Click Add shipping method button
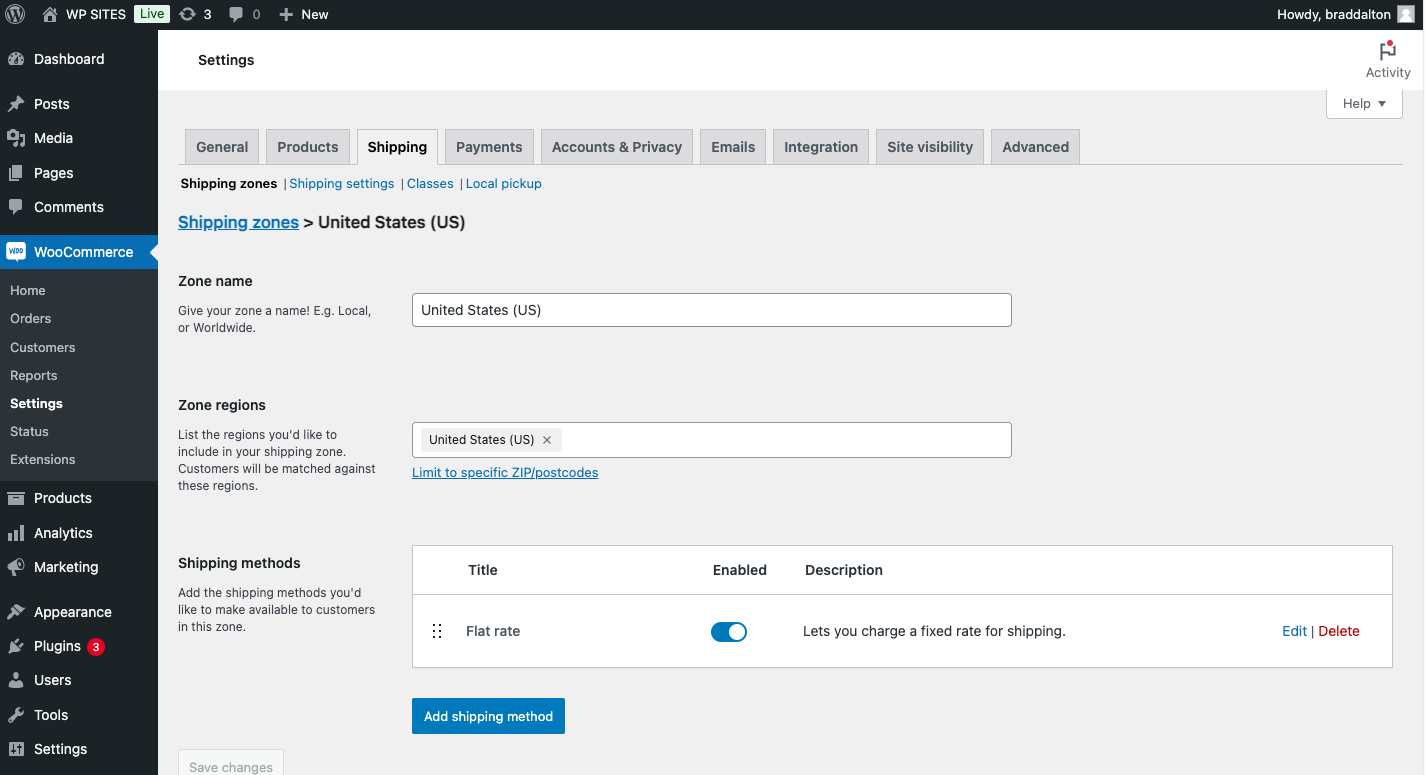 pyautogui.click(x=488, y=716)
